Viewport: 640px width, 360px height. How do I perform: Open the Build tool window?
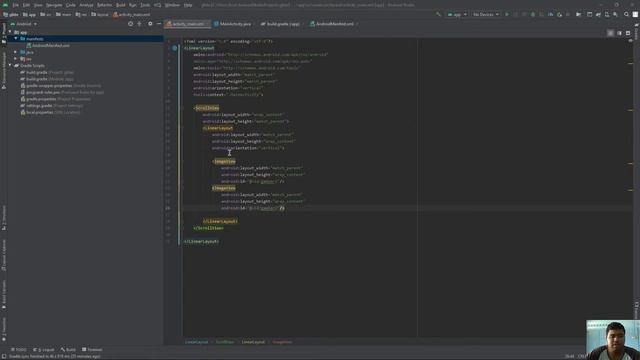[68, 350]
